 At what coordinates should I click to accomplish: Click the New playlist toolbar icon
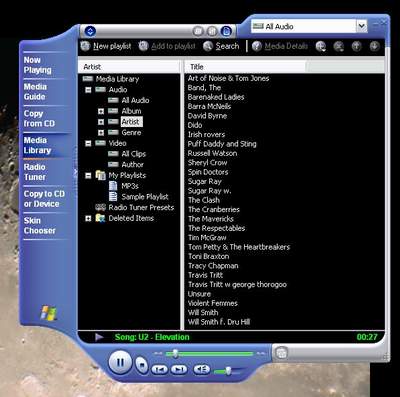(x=85, y=46)
